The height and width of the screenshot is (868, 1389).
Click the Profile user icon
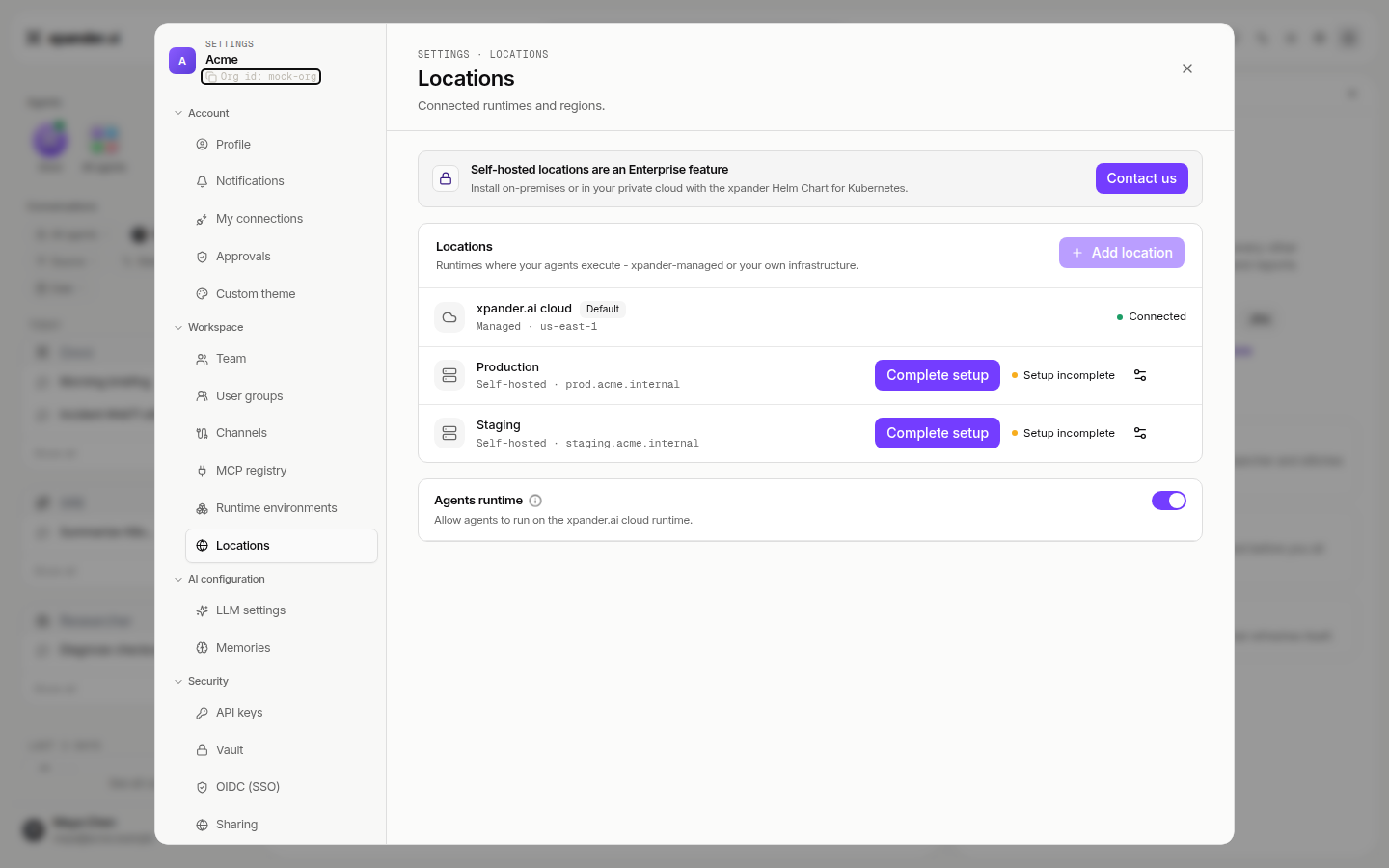202,145
